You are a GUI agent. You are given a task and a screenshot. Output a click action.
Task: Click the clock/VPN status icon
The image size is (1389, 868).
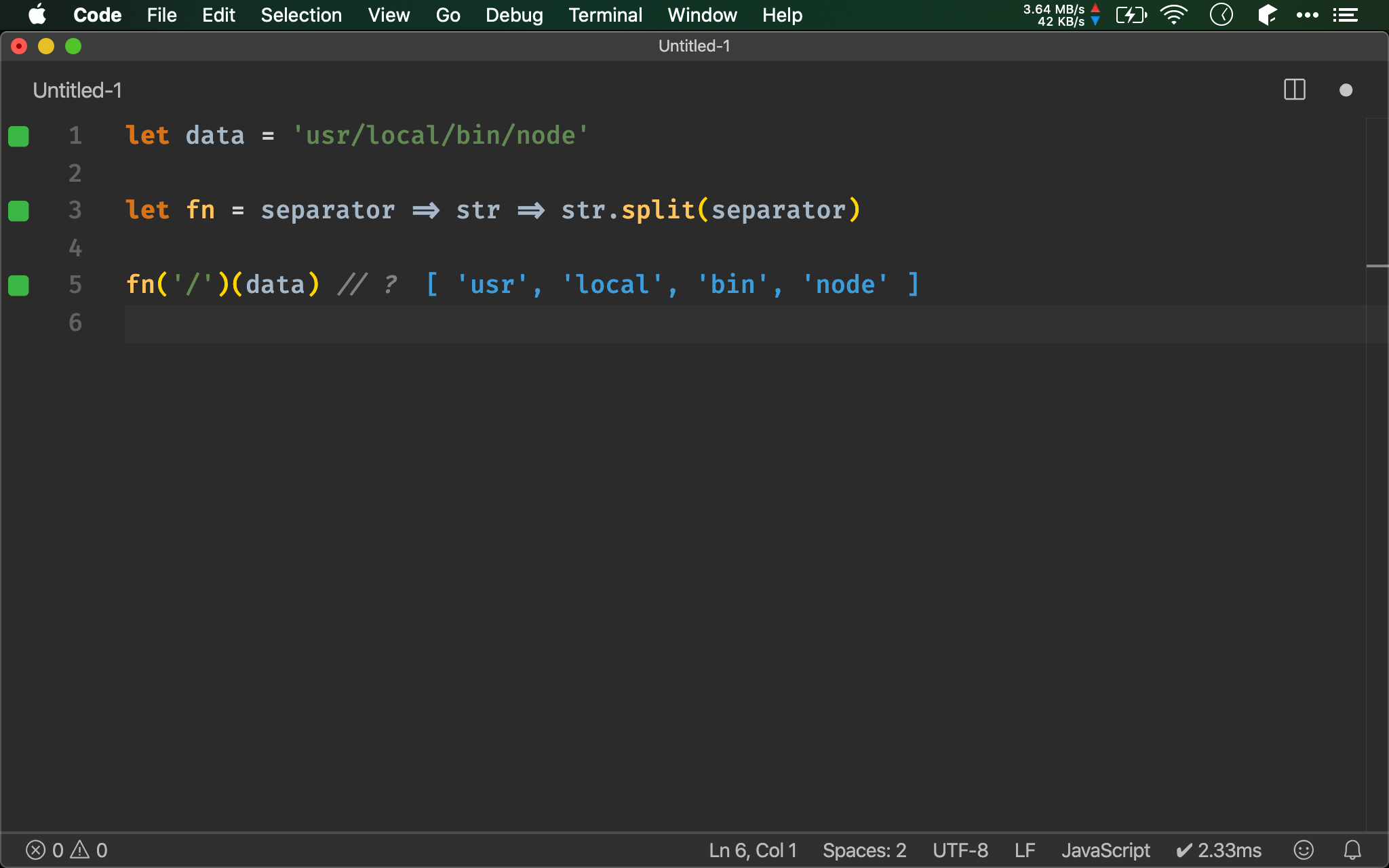(1222, 15)
